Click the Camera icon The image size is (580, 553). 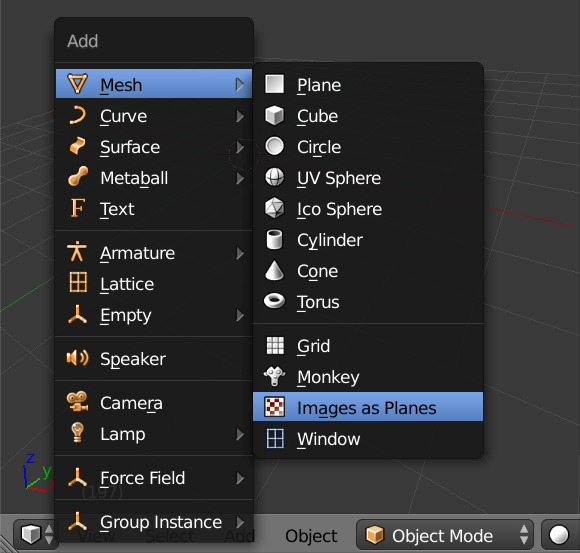77,402
